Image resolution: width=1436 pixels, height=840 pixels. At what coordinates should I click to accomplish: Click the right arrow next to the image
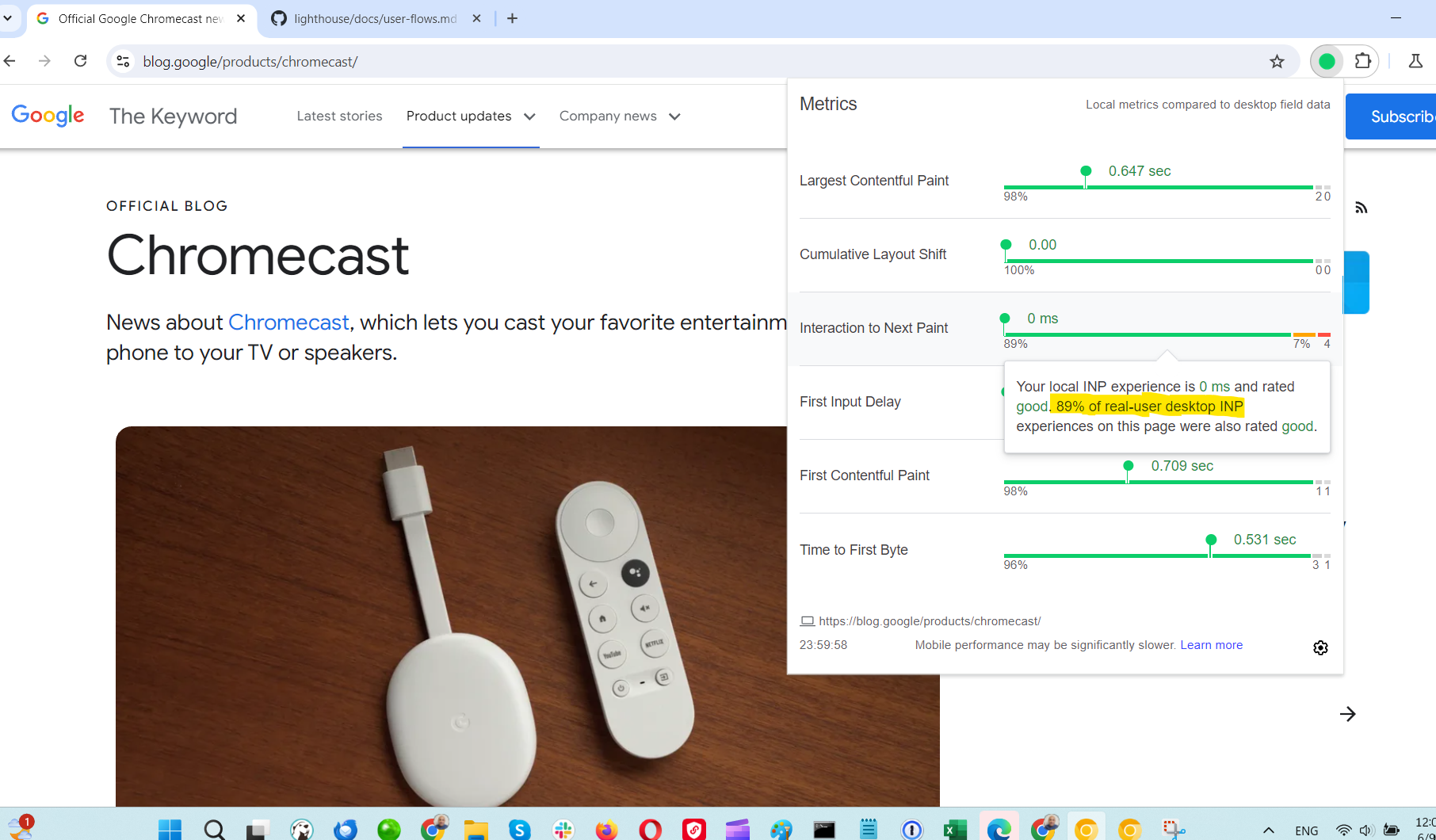[x=1347, y=714]
